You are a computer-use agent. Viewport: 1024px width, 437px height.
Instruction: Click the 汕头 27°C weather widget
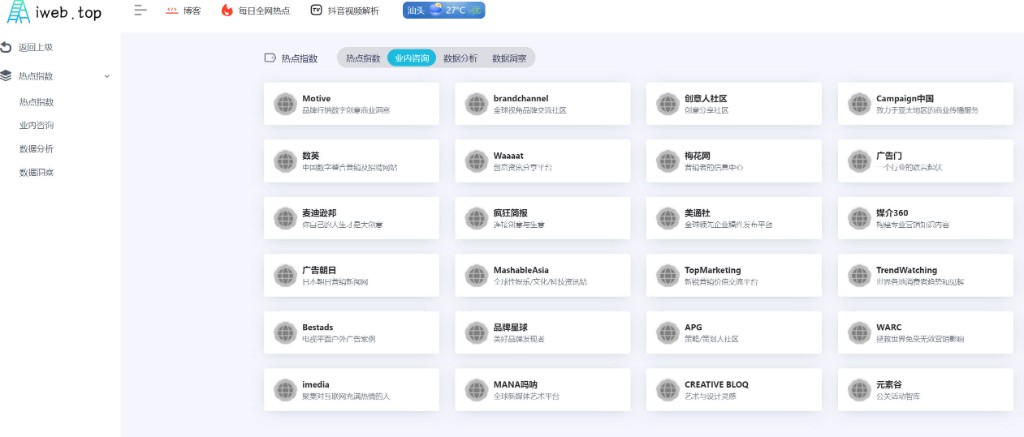444,10
